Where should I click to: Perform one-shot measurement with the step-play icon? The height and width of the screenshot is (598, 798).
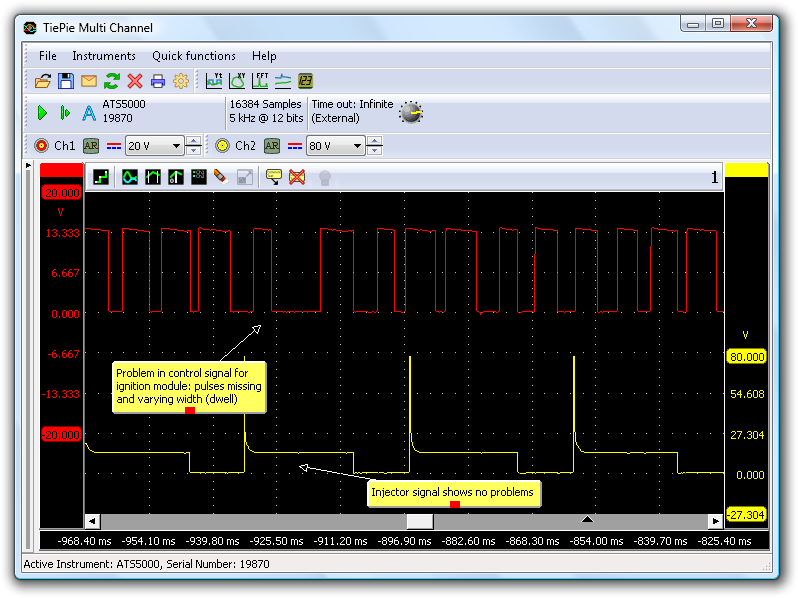tap(65, 112)
